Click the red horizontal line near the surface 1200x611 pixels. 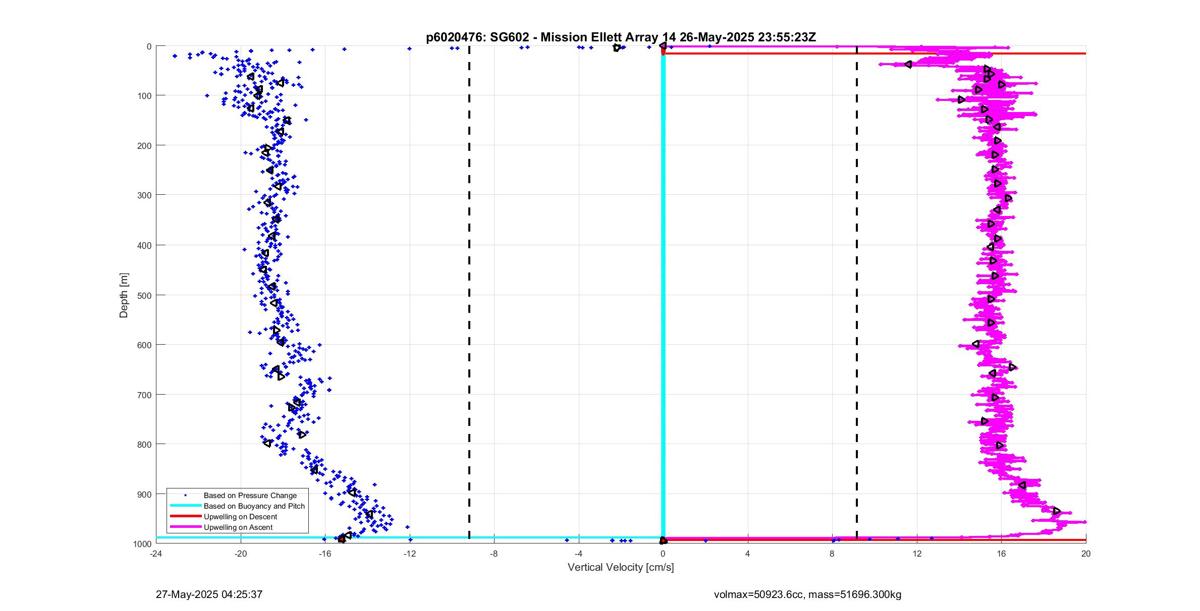tap(875, 54)
